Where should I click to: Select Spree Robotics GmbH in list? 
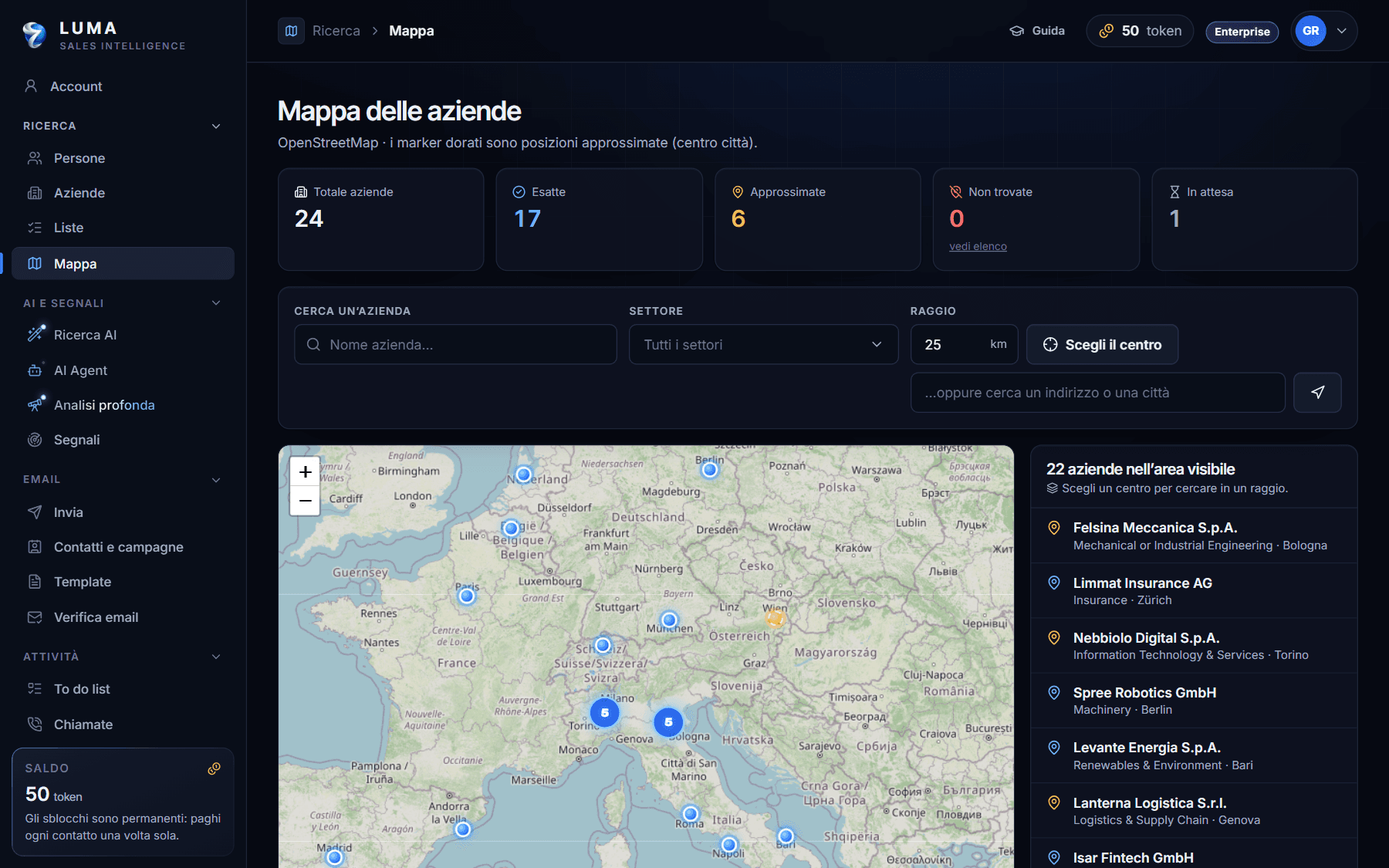coord(1194,701)
